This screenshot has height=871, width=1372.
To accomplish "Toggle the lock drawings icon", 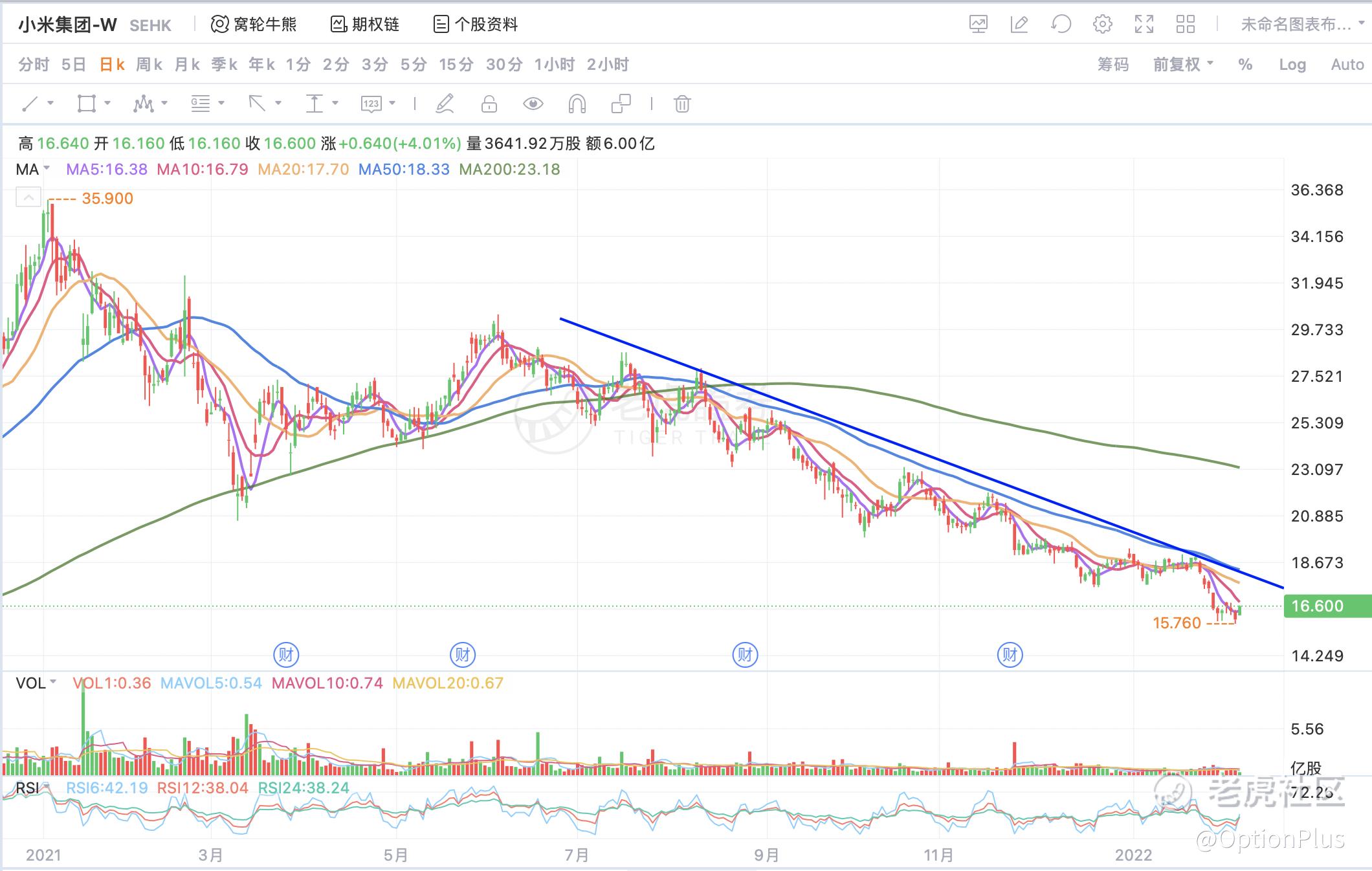I will [x=489, y=104].
